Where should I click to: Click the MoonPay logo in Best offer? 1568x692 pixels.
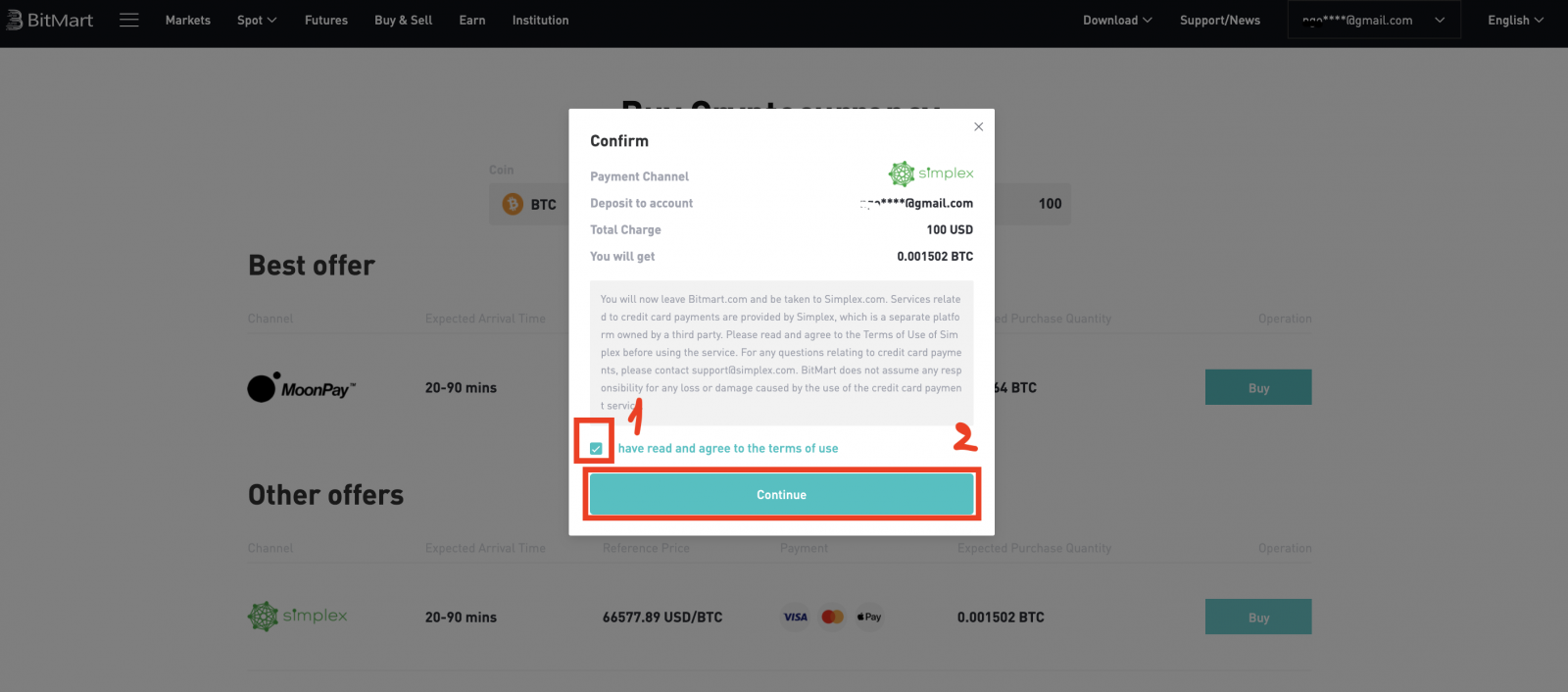[301, 388]
